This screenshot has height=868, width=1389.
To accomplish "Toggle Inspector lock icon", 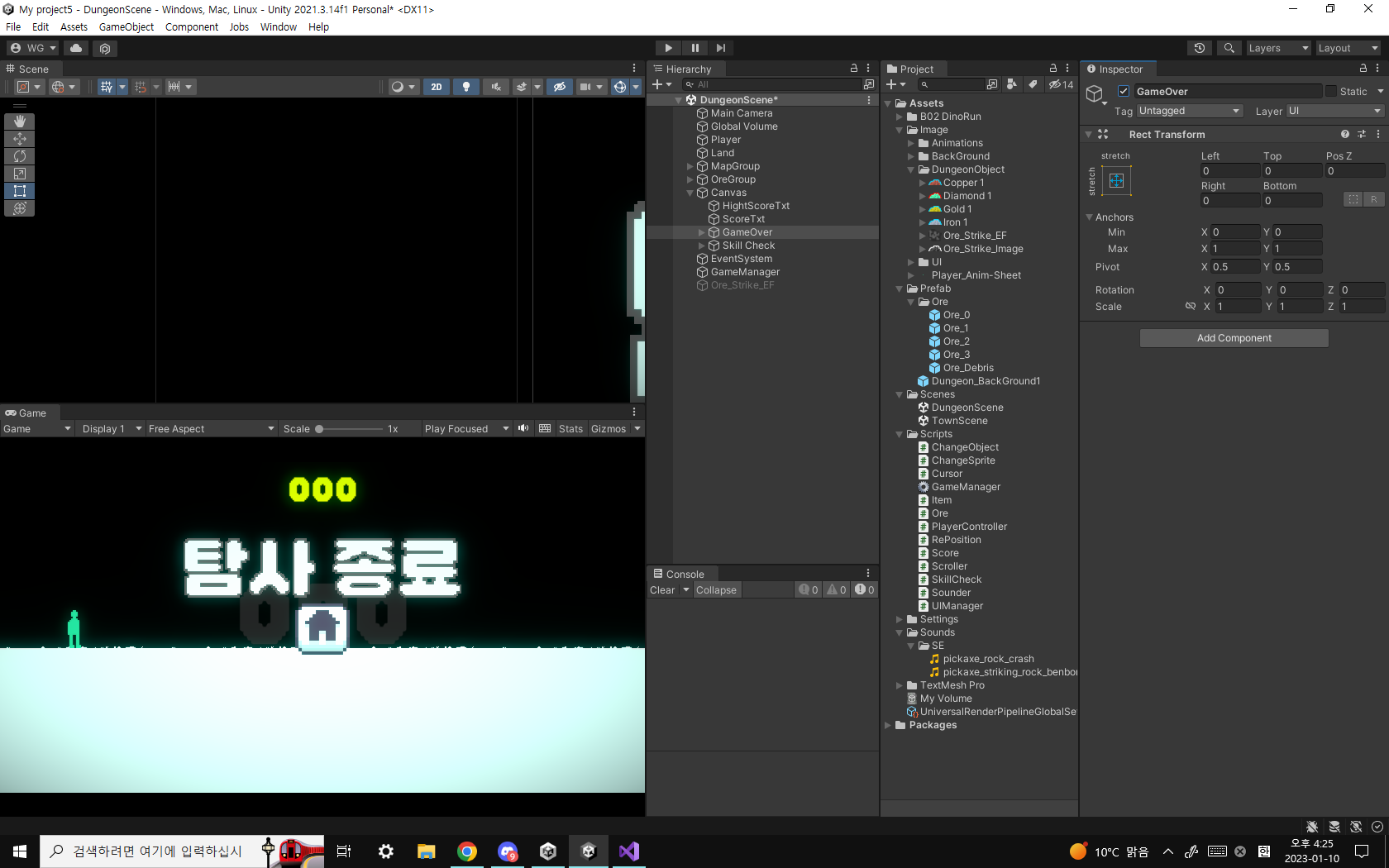I will coord(1363,69).
